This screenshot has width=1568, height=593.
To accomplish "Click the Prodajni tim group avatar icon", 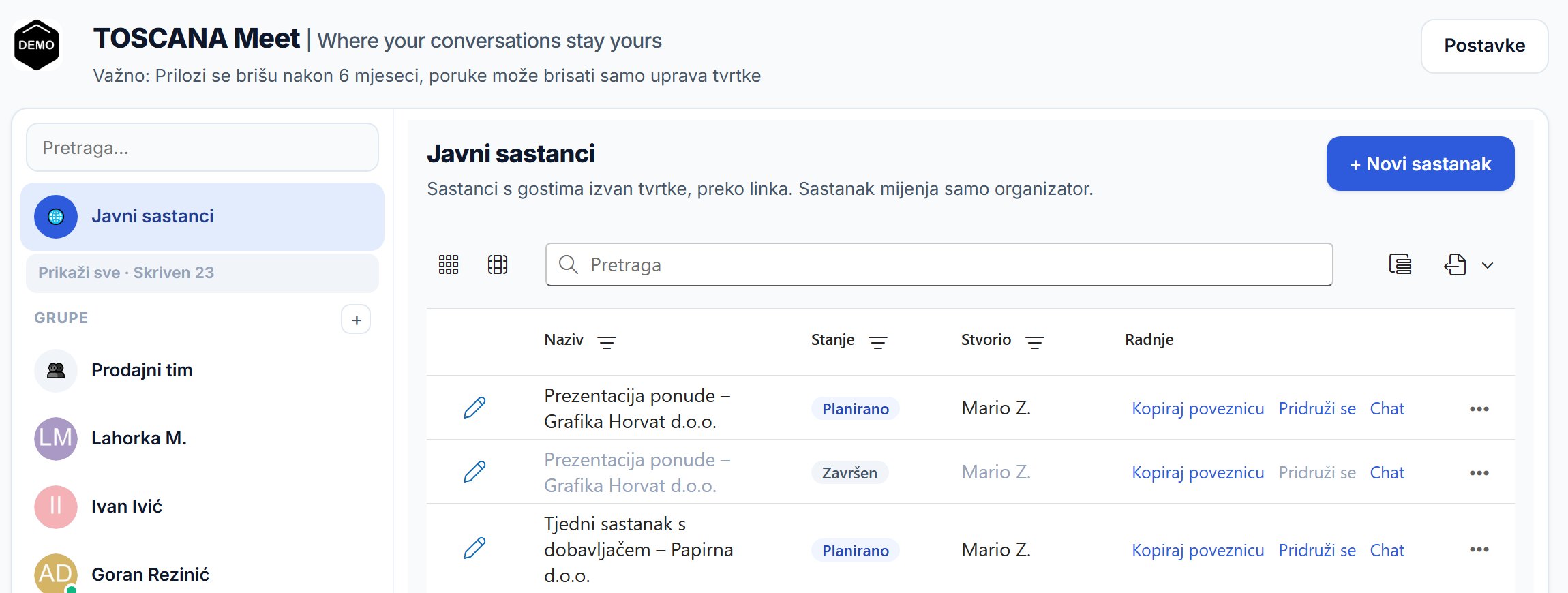I will click(56, 370).
